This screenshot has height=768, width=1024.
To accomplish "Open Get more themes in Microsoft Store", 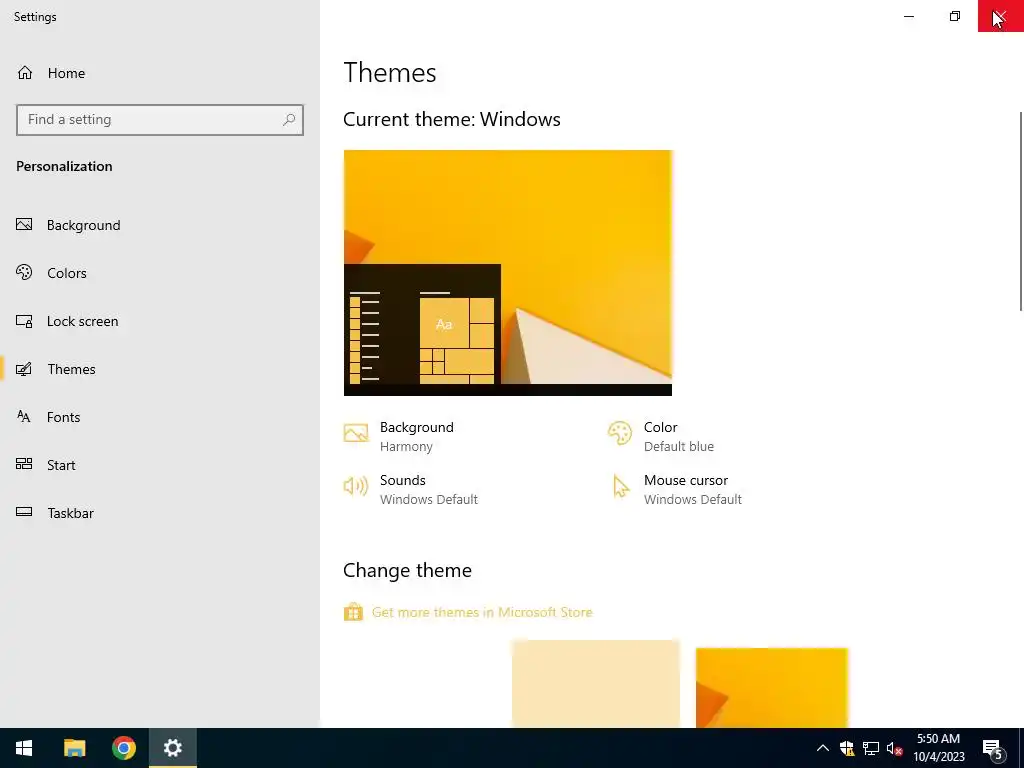I will click(x=482, y=613).
